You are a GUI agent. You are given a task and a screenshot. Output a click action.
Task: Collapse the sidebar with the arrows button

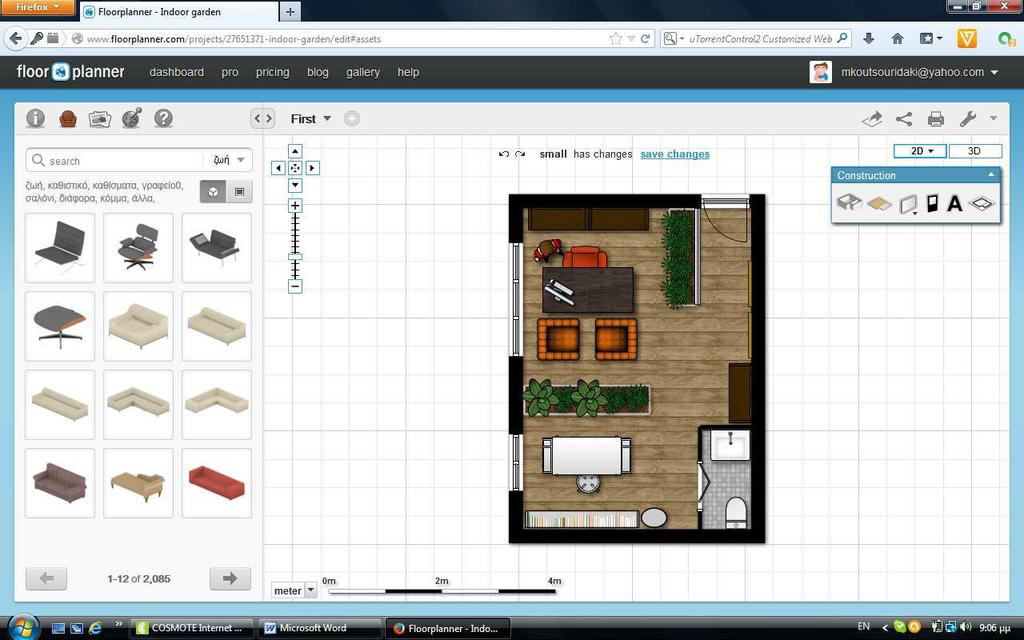coord(263,119)
